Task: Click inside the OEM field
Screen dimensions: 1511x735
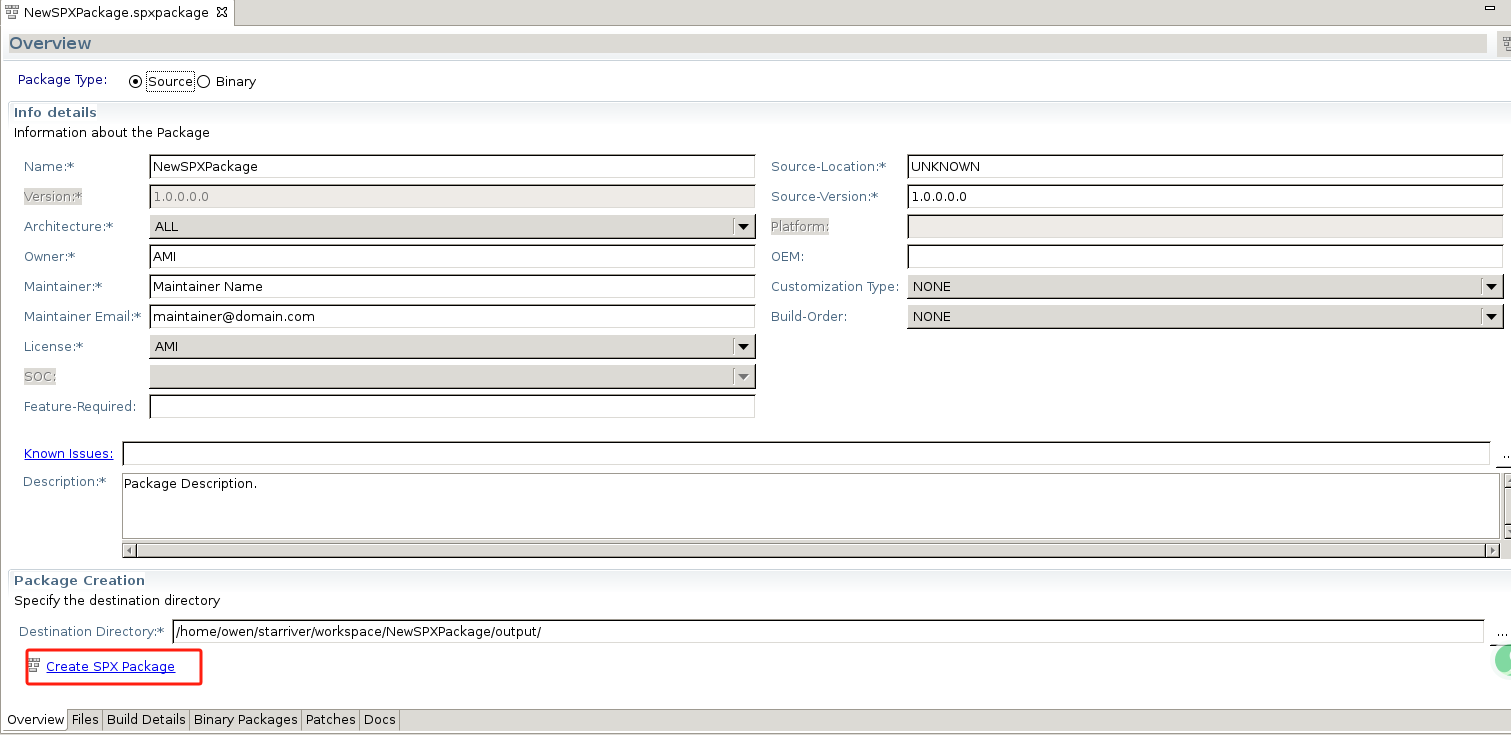Action: tap(1200, 256)
